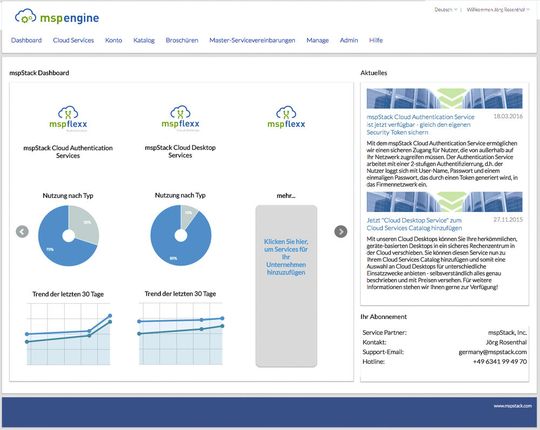Click 'Trend der letzten 30 Tage' under Desktop
Screen dimensions: 540x430
coord(180,294)
